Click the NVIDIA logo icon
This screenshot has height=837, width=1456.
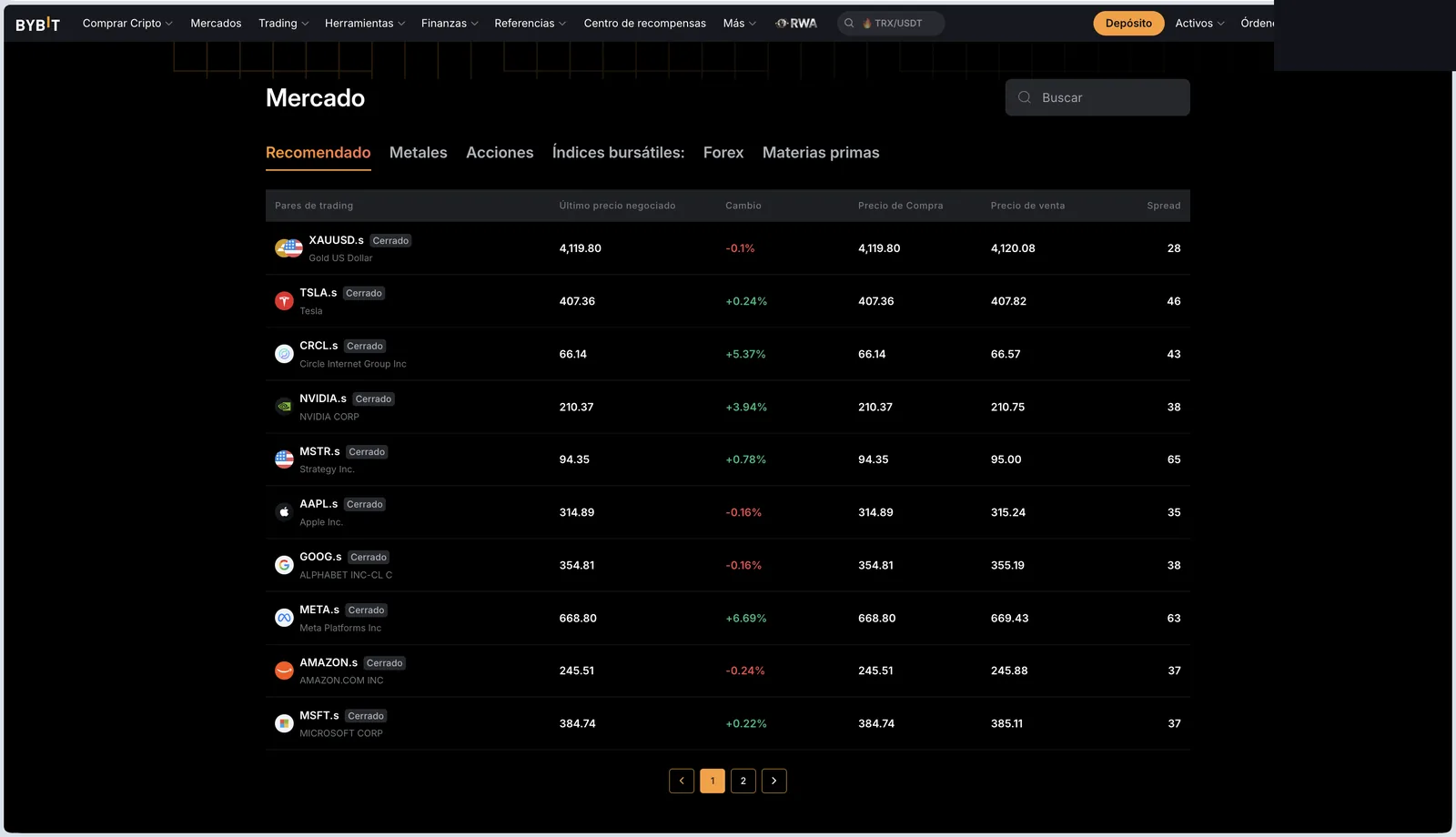click(284, 407)
